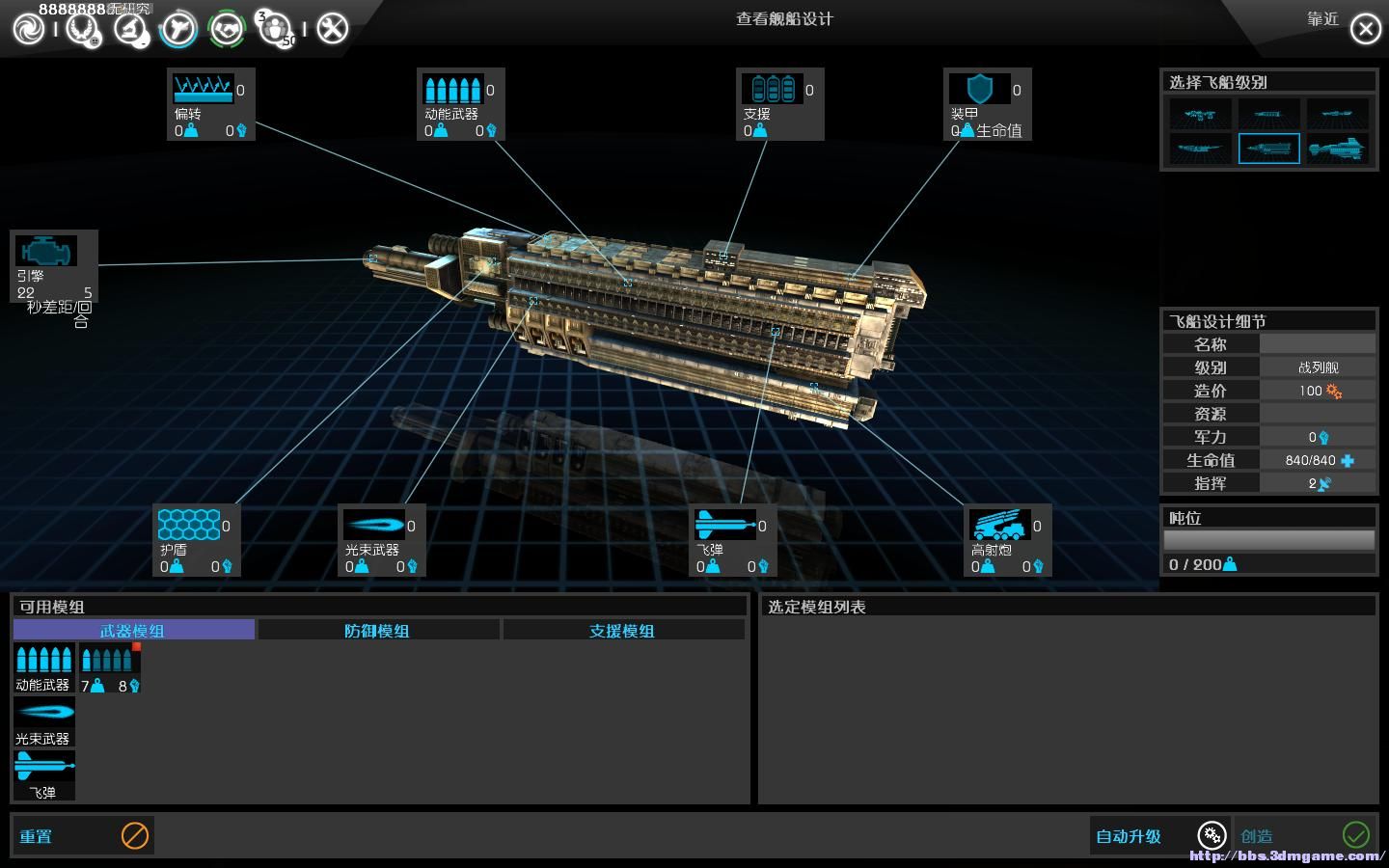Viewport: 1389px width, 868px height.
Task: Click the 军力 military power label
Action: (1210, 437)
